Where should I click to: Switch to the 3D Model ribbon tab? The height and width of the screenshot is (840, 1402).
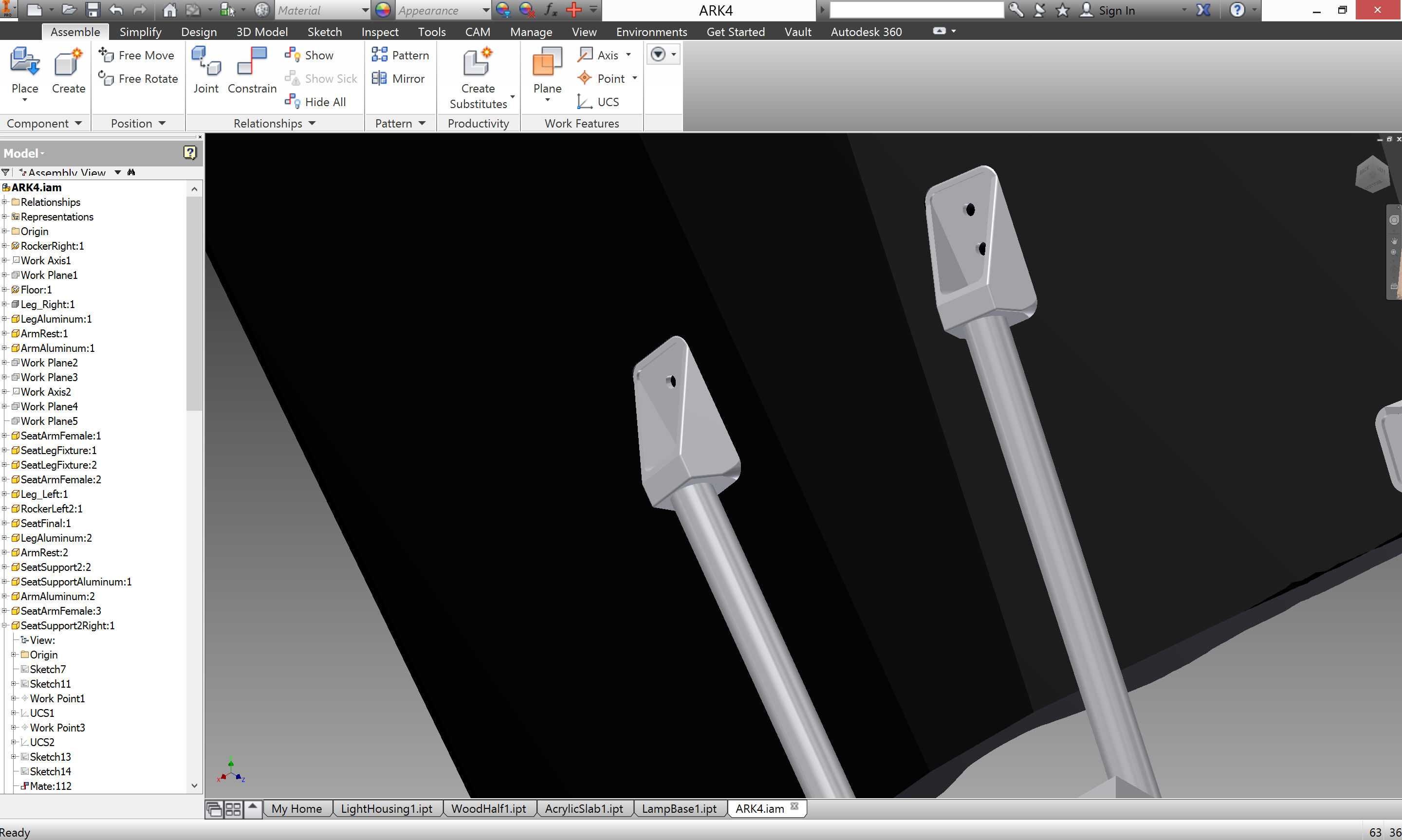262,32
